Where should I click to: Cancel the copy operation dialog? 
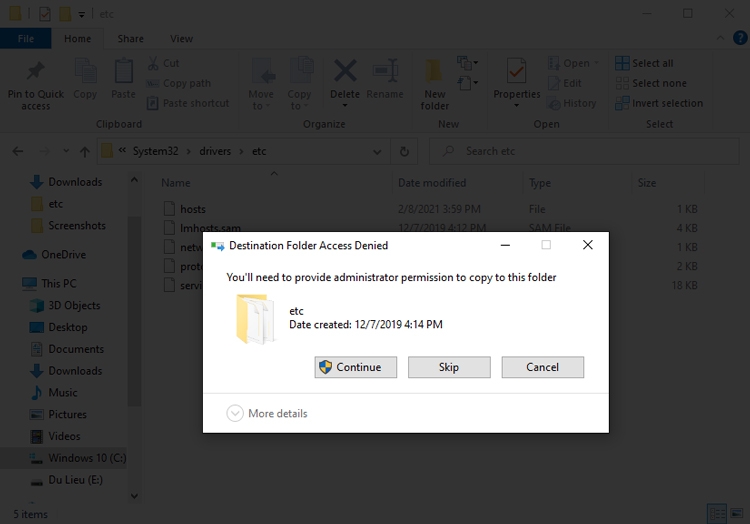point(542,367)
